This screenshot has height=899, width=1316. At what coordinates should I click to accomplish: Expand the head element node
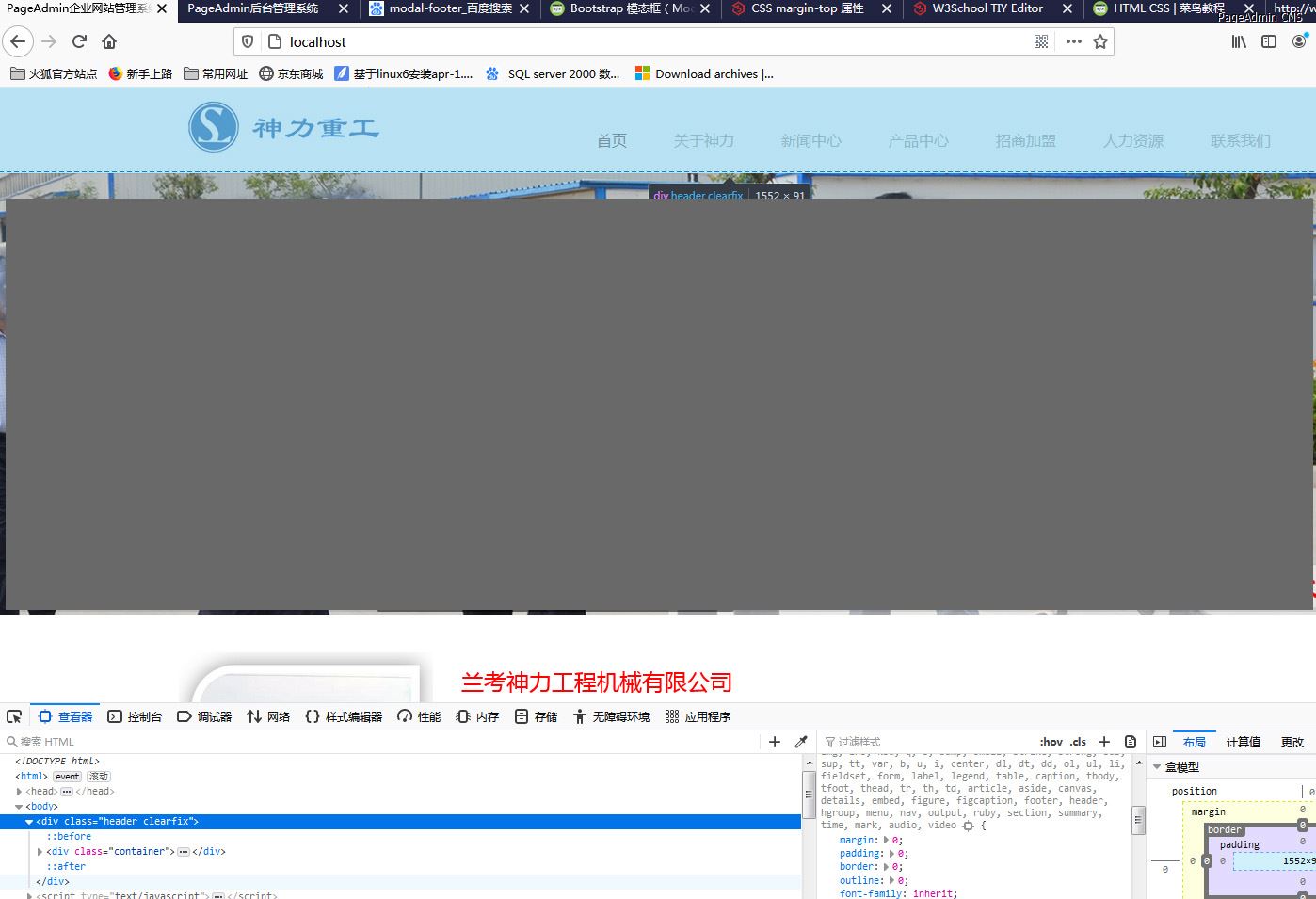coord(20,792)
